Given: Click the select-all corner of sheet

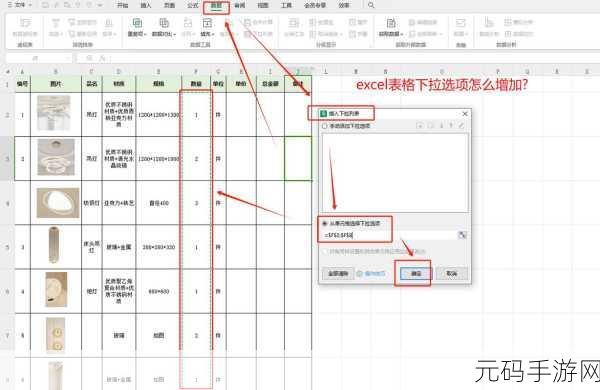Looking at the screenshot, I should 7,71.
